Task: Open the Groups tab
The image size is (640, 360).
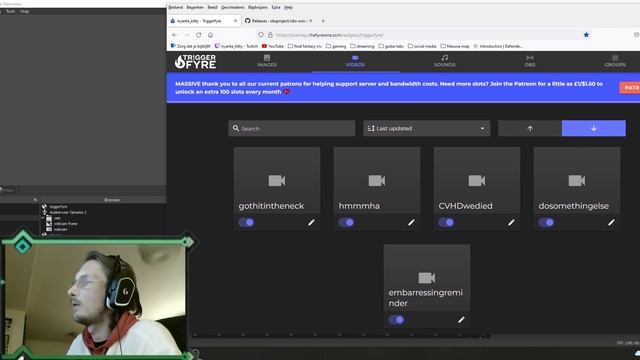Action: click(x=615, y=61)
